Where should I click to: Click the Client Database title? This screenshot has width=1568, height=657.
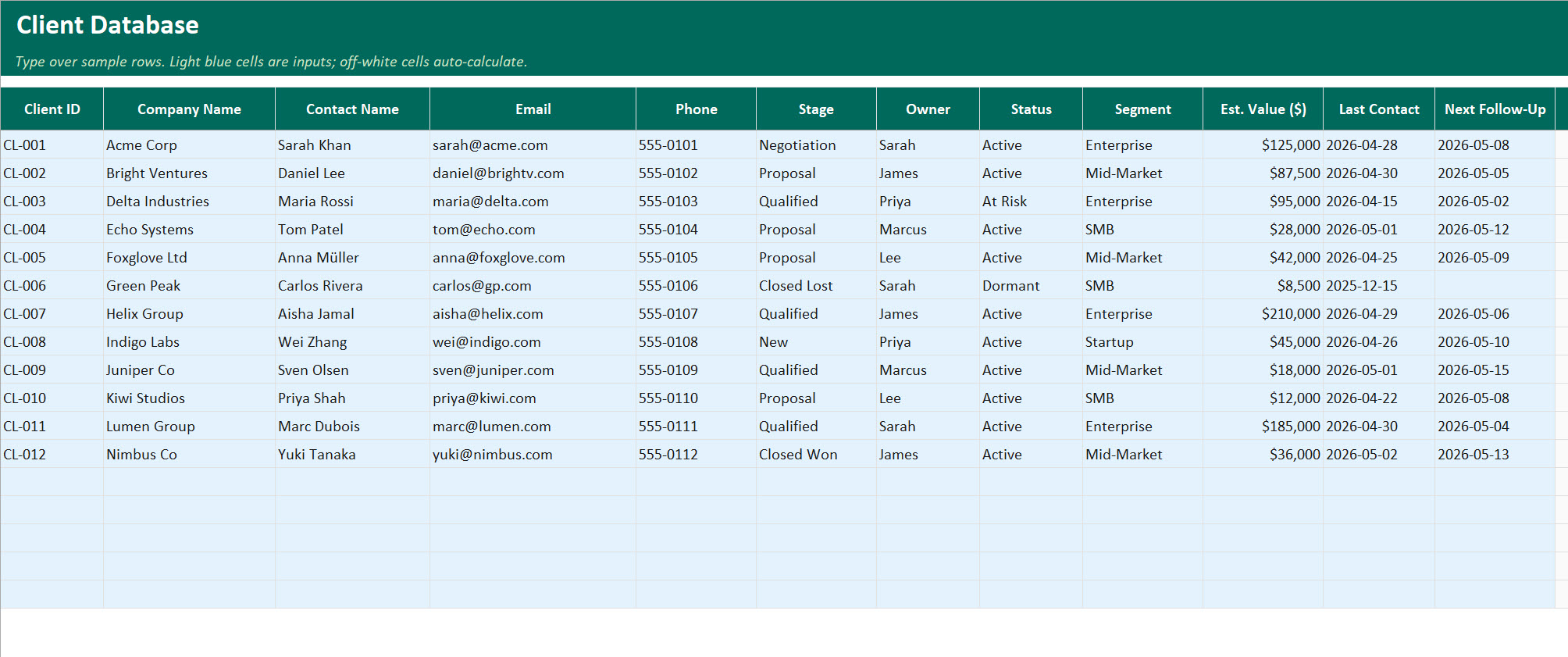click(x=108, y=25)
